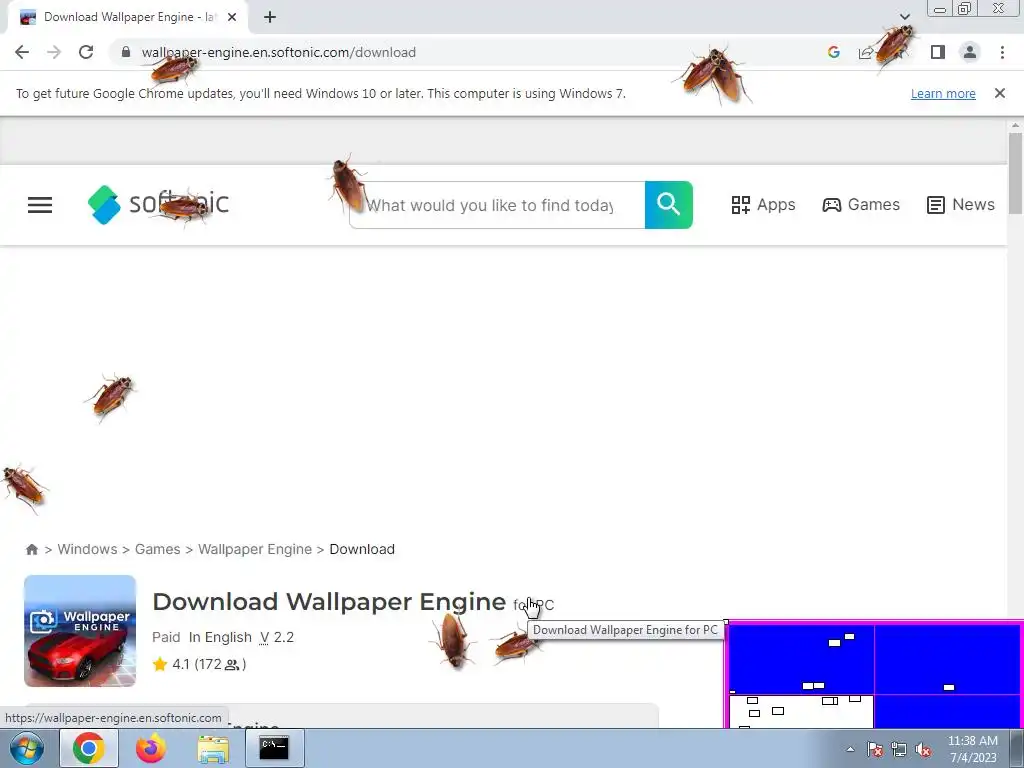The height and width of the screenshot is (768, 1024).
Task: Click Download Wallpaper Engine heading
Action: [329, 601]
